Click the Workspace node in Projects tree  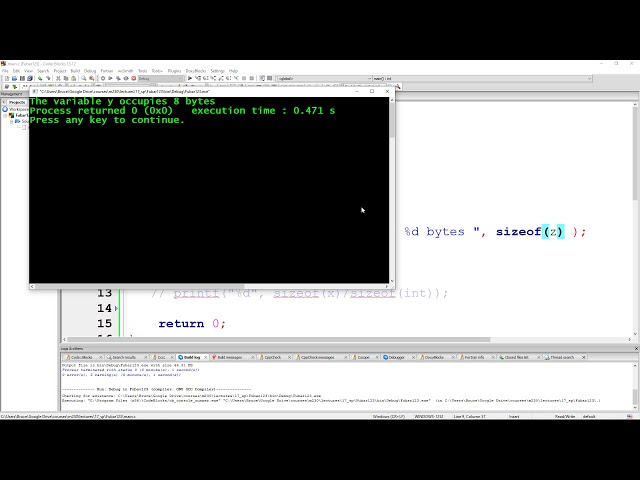click(16, 109)
